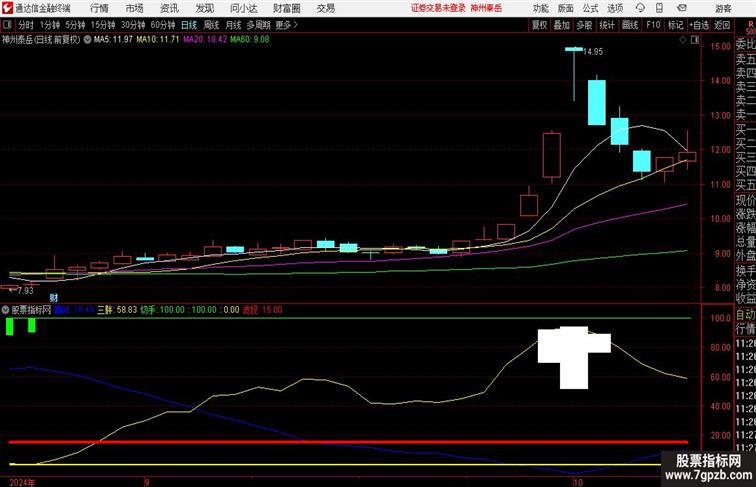Click the 通达信 red logo icon
Image resolution: width=756 pixels, height=487 pixels.
click(7, 8)
